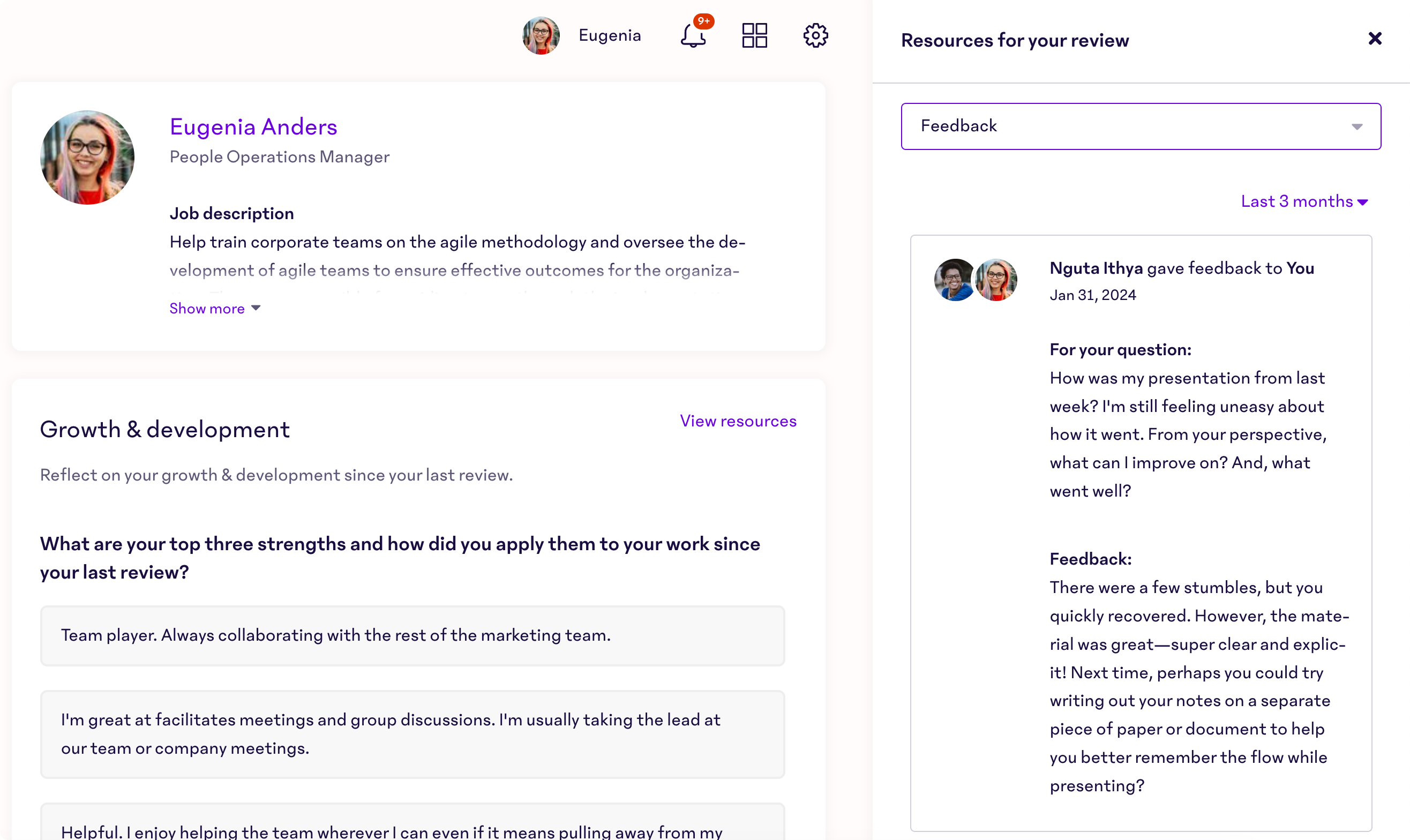The image size is (1410, 840).
Task: Open the View resources link
Action: pyautogui.click(x=738, y=421)
